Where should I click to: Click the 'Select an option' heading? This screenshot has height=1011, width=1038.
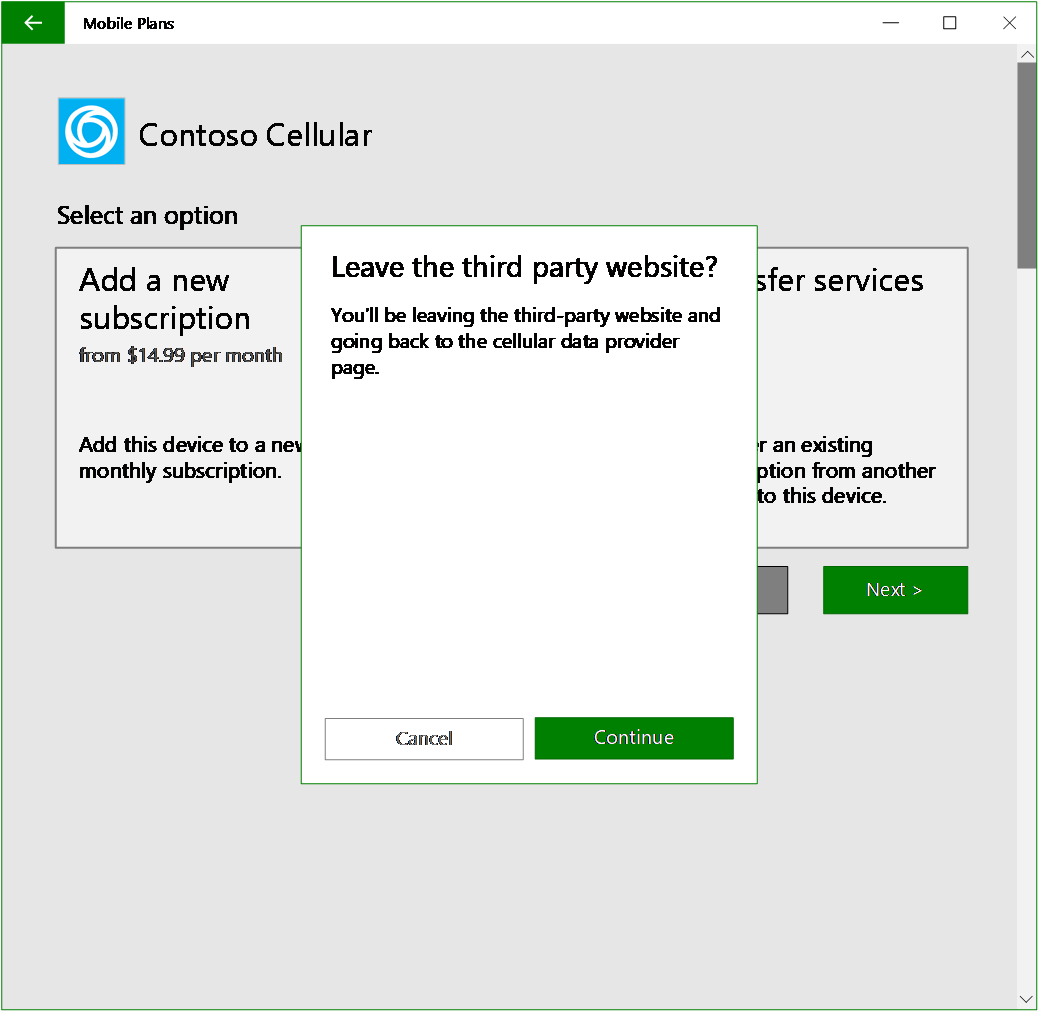click(147, 216)
